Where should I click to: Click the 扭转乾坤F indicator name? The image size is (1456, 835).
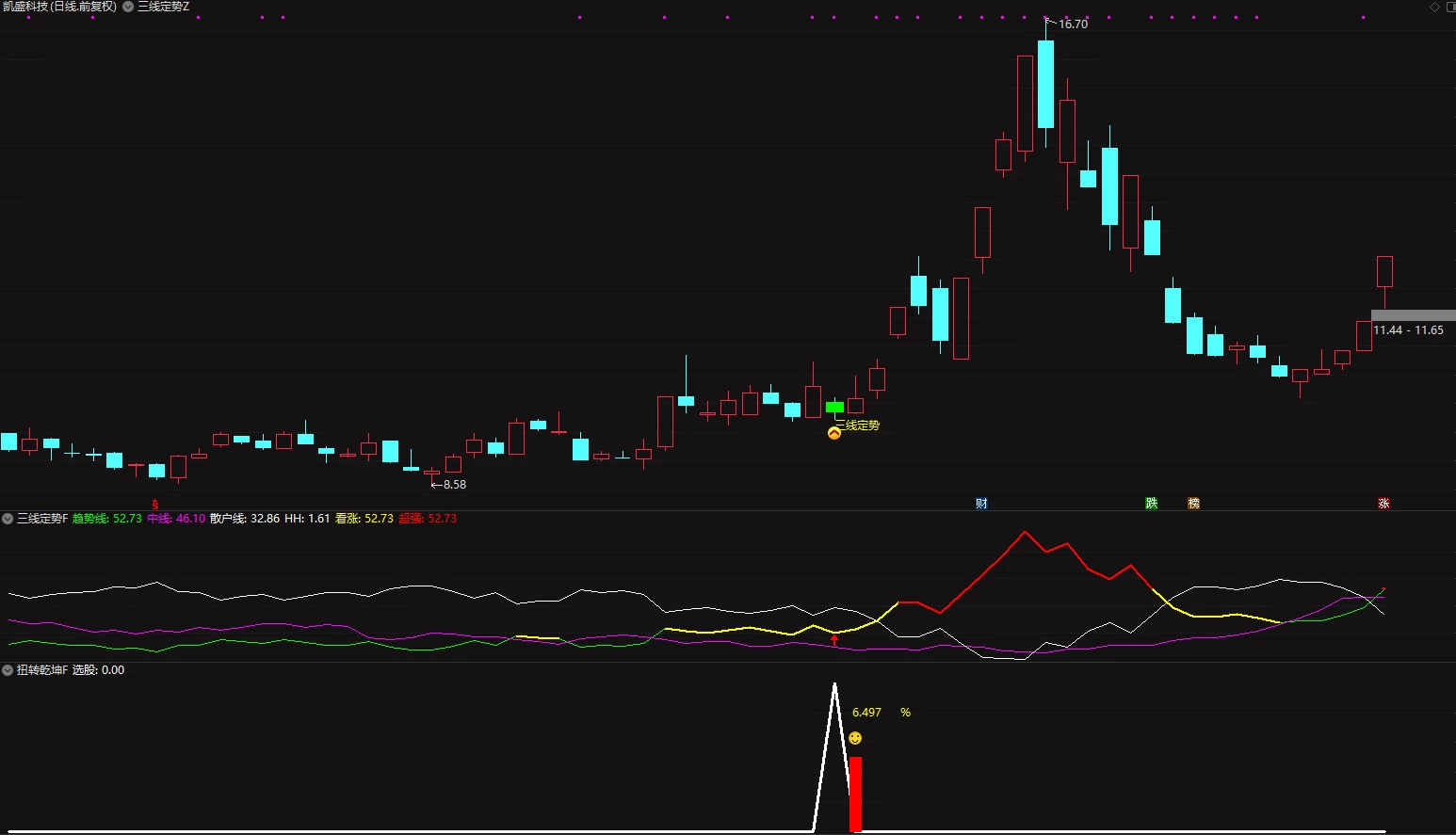pos(42,670)
